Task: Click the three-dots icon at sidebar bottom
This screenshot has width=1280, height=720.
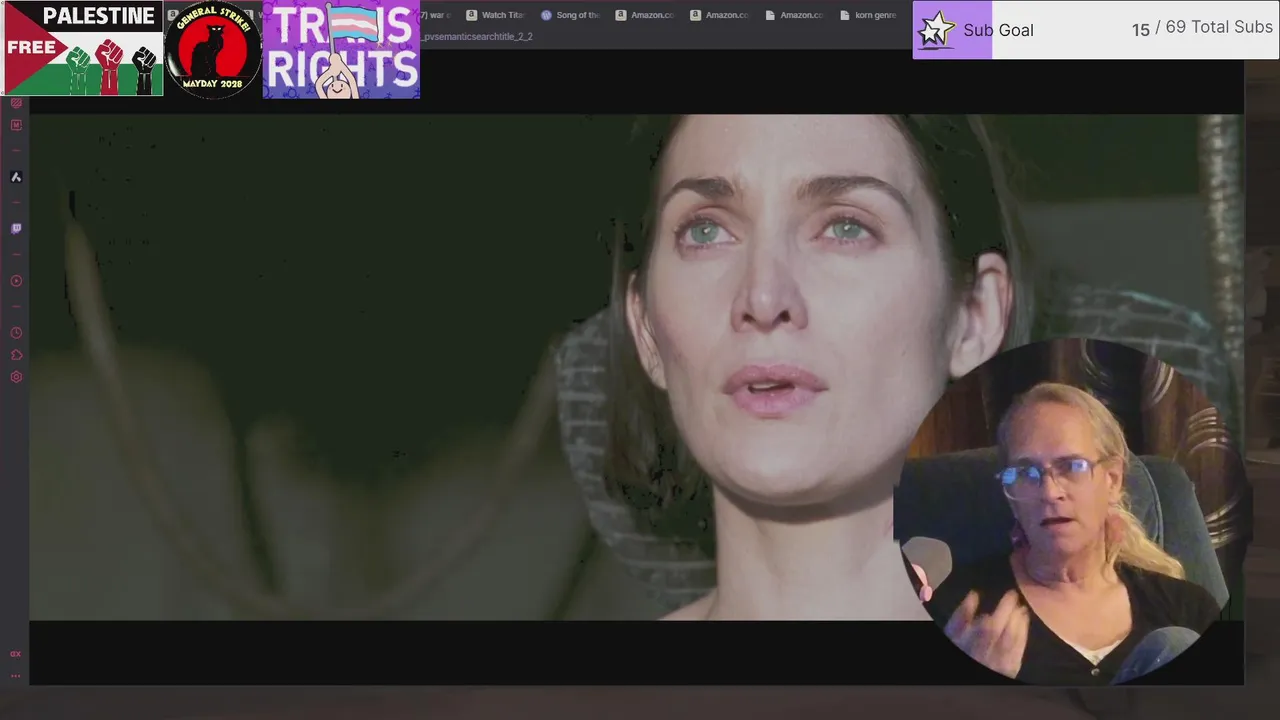Action: [15, 676]
